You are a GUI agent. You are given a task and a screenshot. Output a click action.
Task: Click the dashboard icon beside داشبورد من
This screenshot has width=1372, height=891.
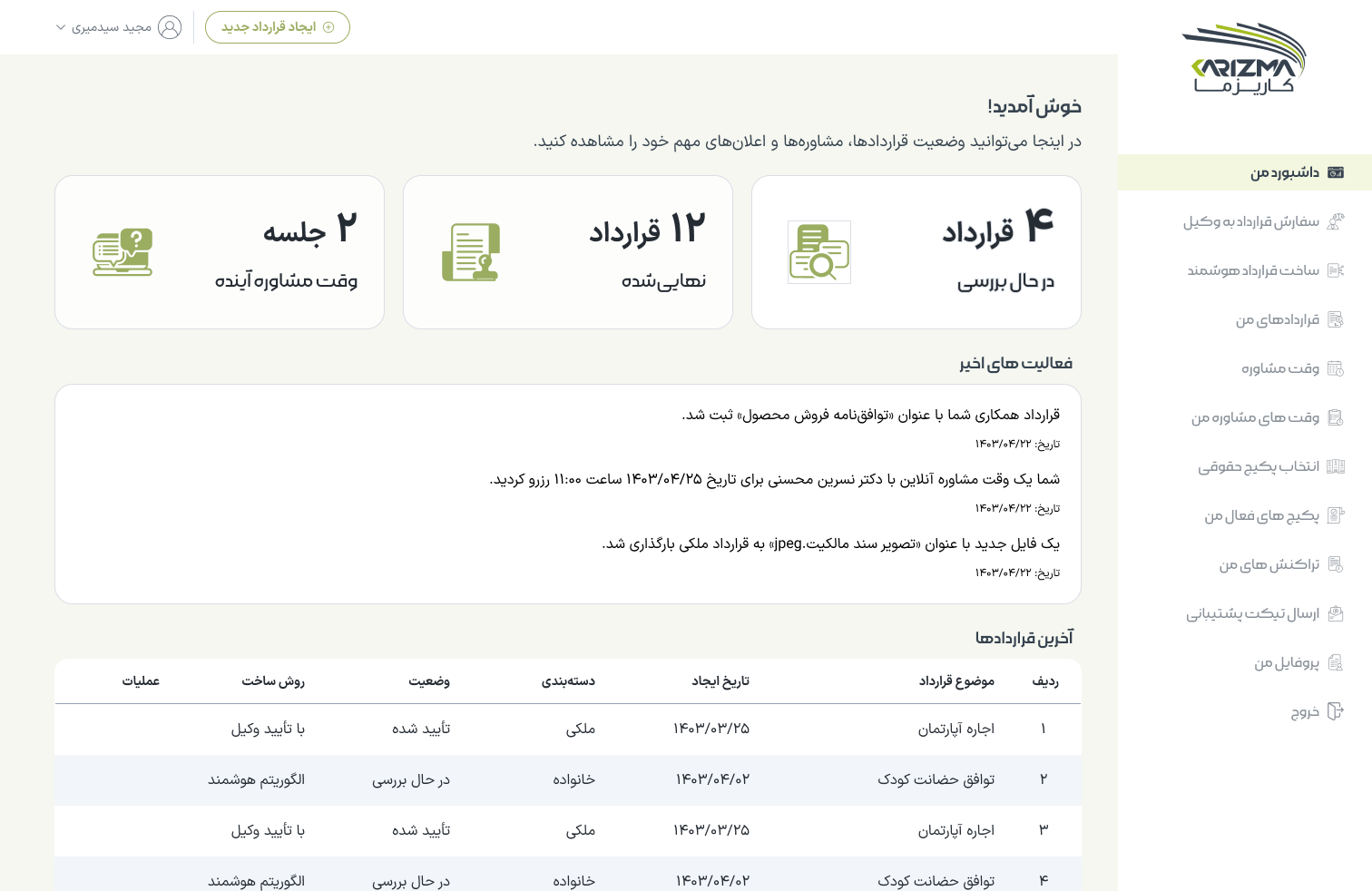[1335, 172]
